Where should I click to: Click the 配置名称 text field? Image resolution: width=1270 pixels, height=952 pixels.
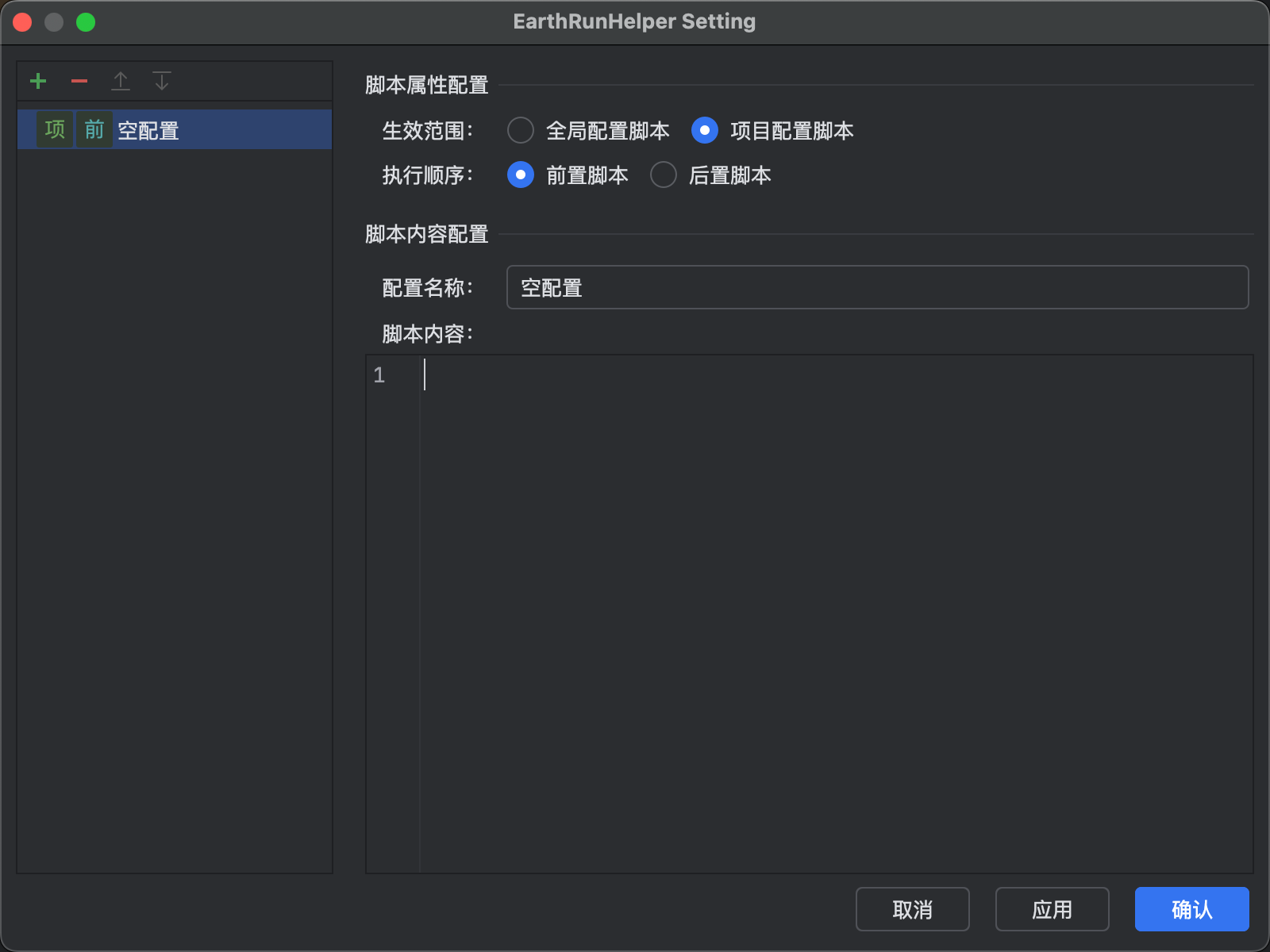pyautogui.click(x=877, y=287)
